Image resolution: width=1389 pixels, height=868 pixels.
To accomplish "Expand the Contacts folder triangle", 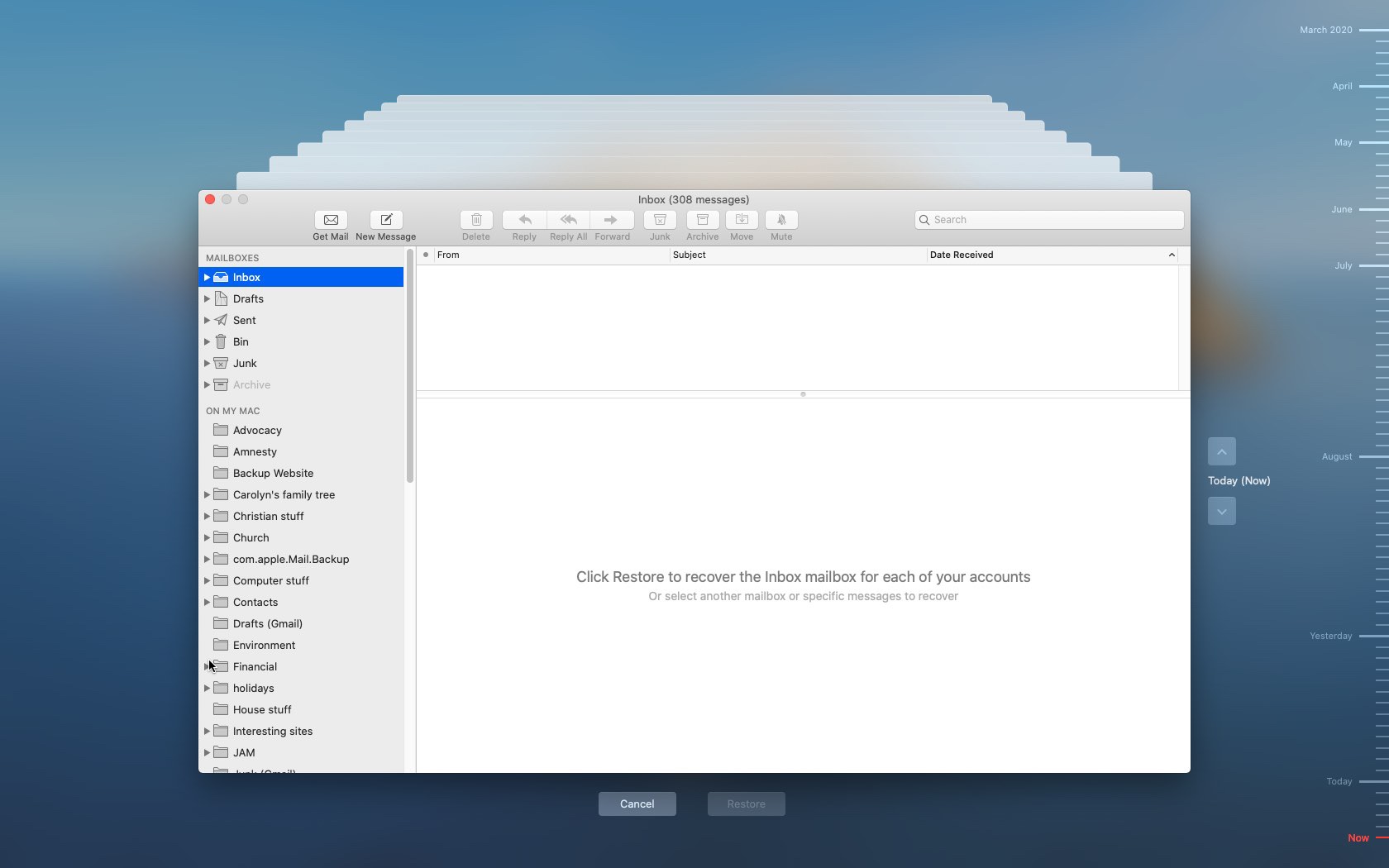I will (x=207, y=602).
